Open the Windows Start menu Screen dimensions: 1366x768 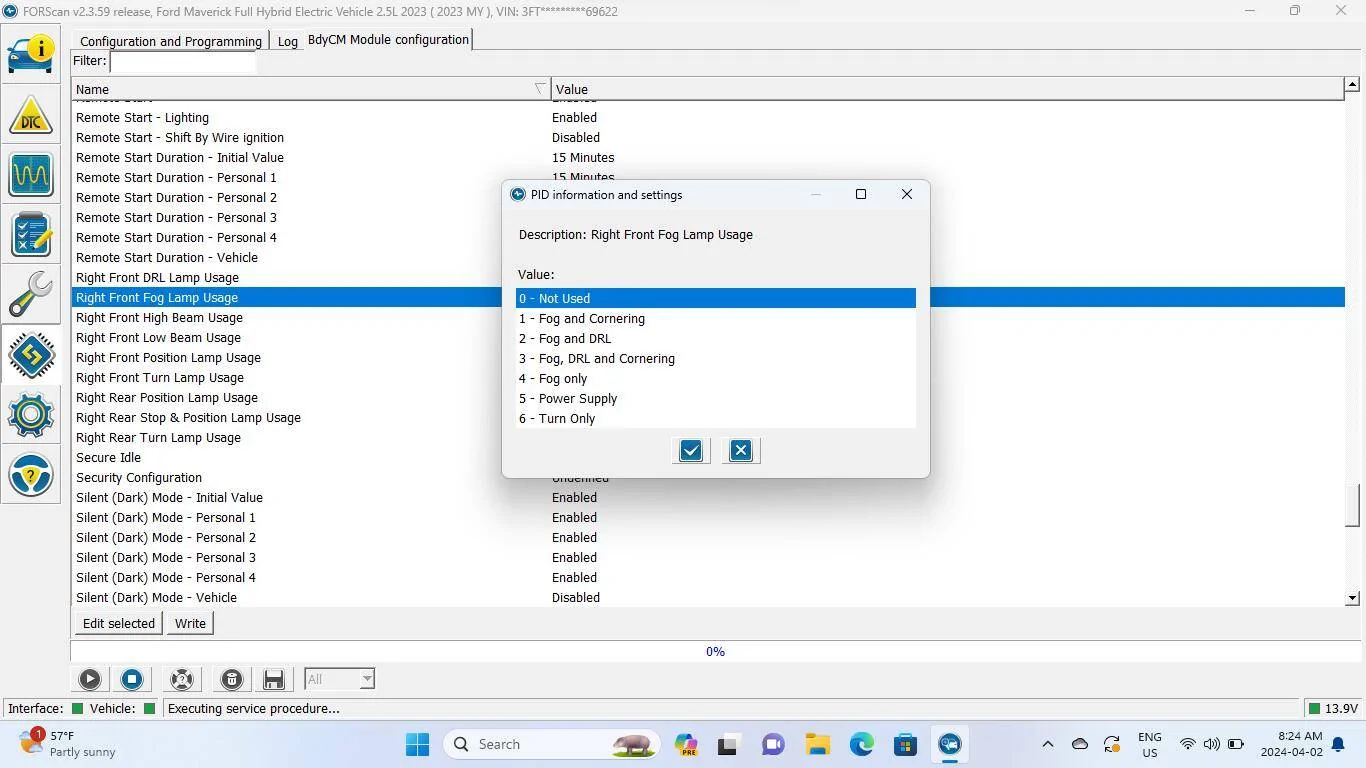418,744
